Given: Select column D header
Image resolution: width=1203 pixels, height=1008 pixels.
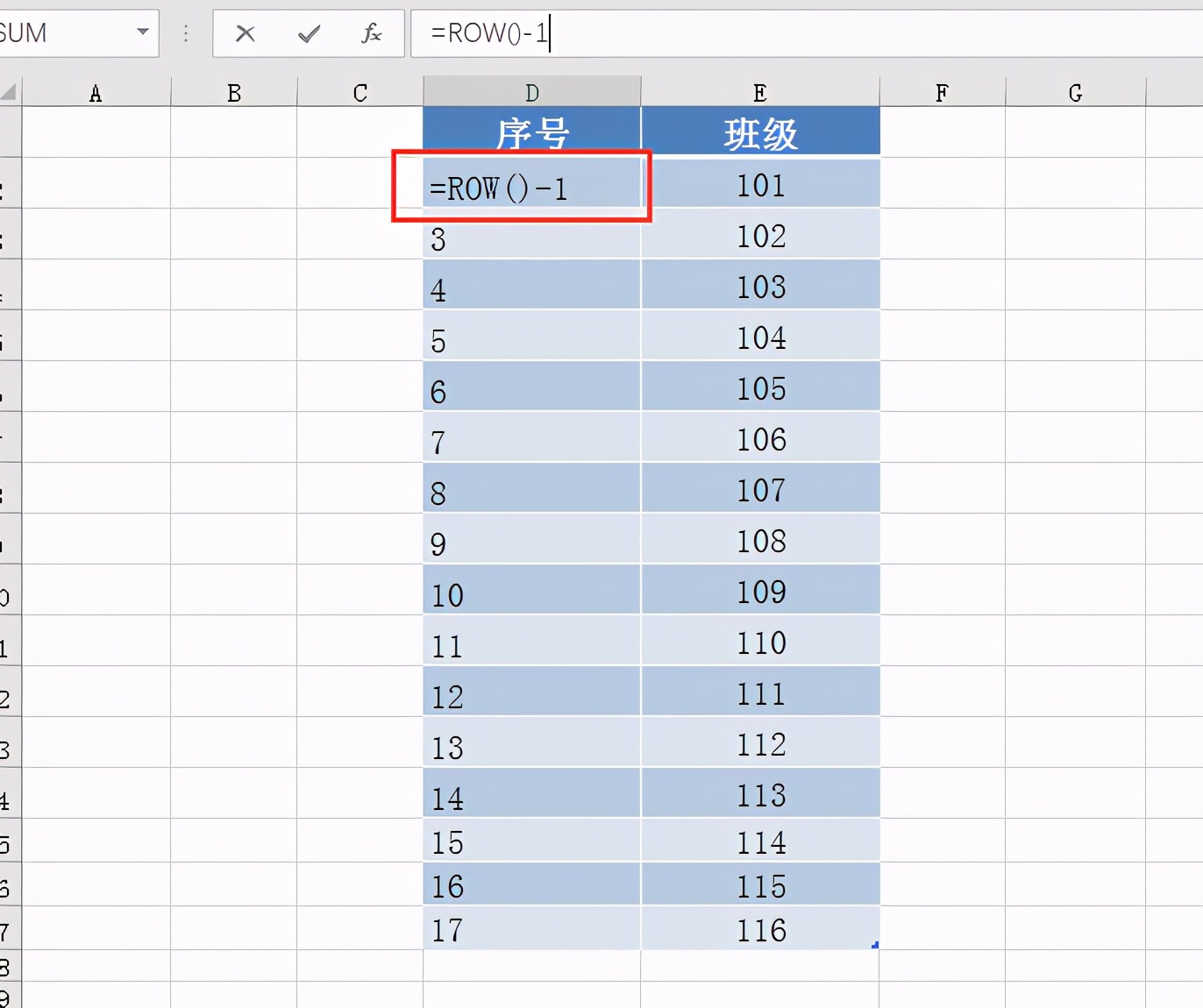Looking at the screenshot, I should point(531,93).
